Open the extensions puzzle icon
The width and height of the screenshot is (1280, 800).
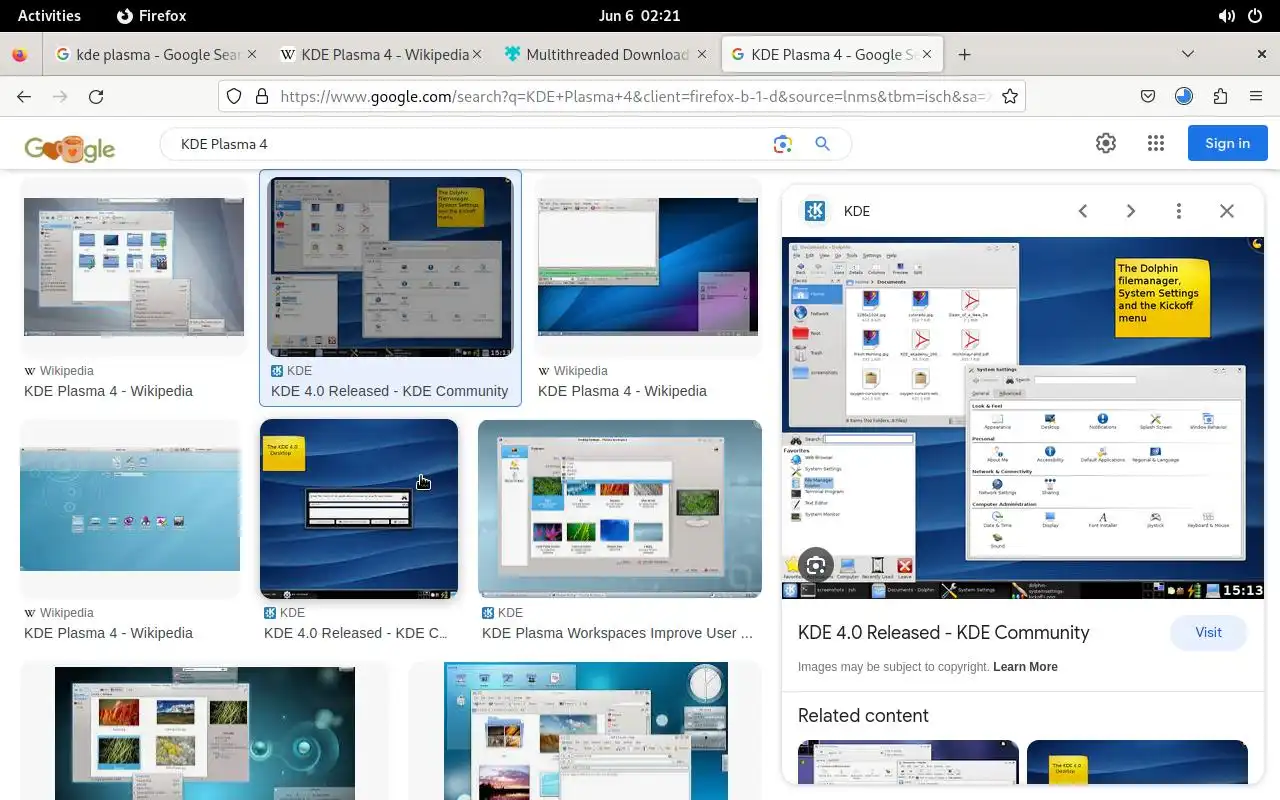pyautogui.click(x=1220, y=96)
